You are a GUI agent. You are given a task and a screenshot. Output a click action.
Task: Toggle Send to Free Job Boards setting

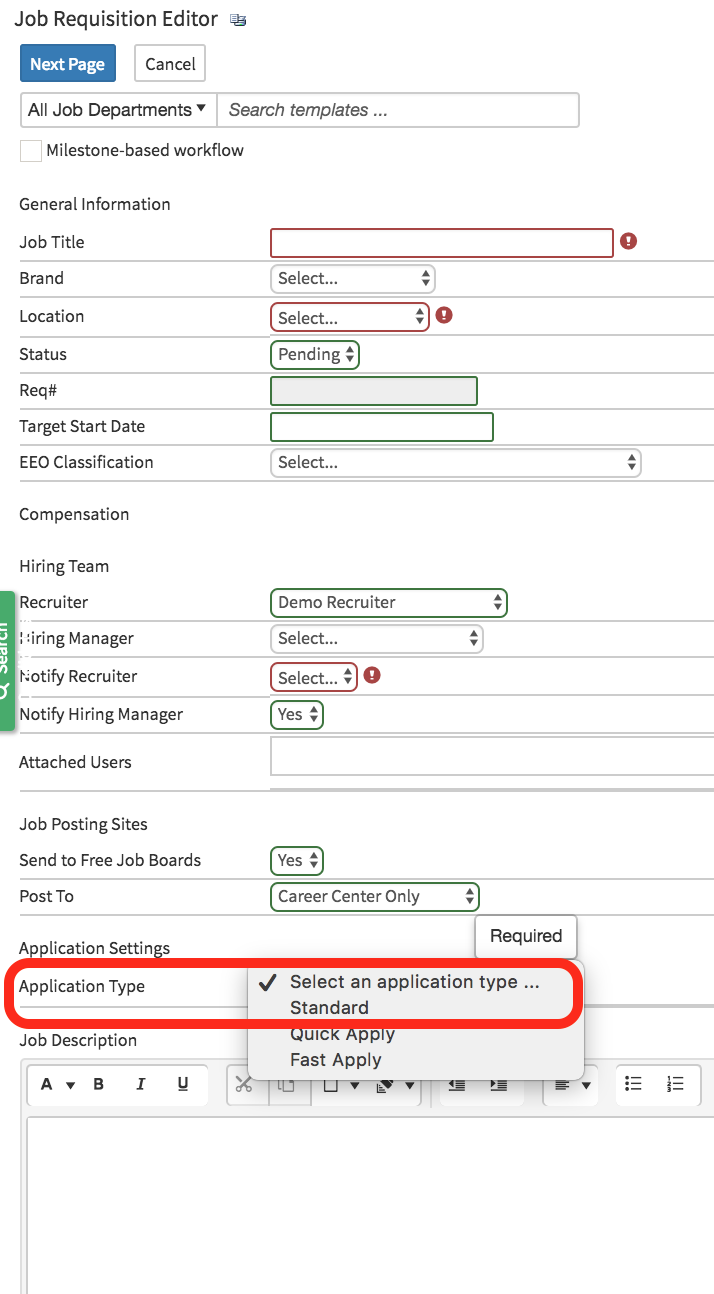click(296, 860)
